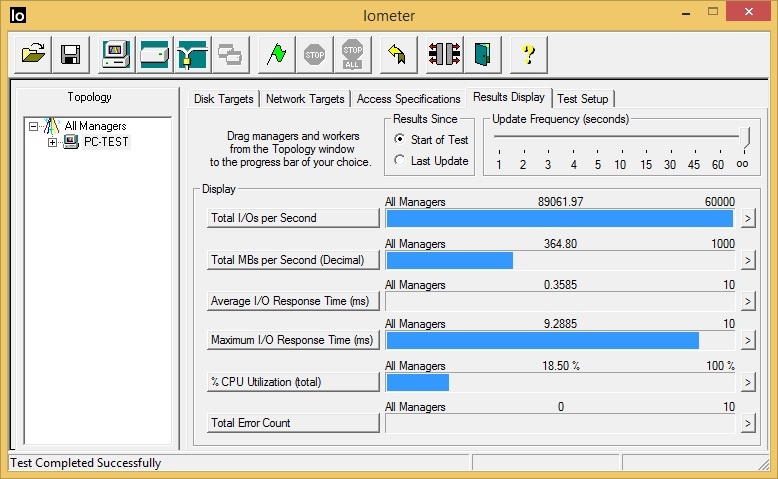The image size is (778, 479).
Task: Click the 364.80 MBs value
Action: (560, 244)
